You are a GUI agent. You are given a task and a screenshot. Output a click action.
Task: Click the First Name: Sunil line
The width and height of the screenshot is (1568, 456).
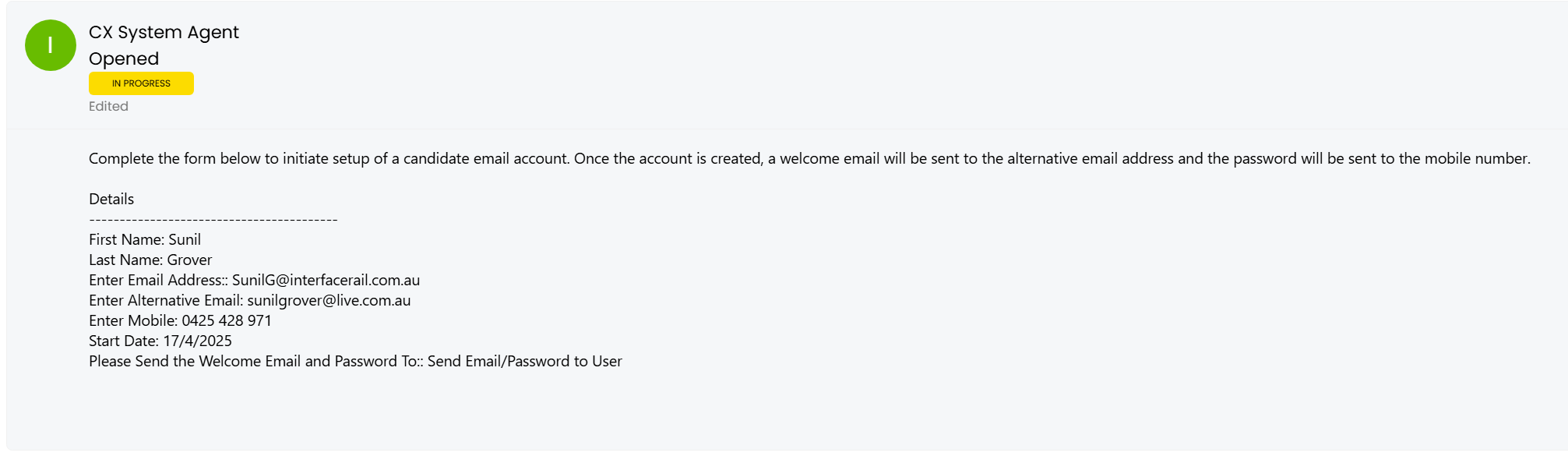[x=145, y=239]
